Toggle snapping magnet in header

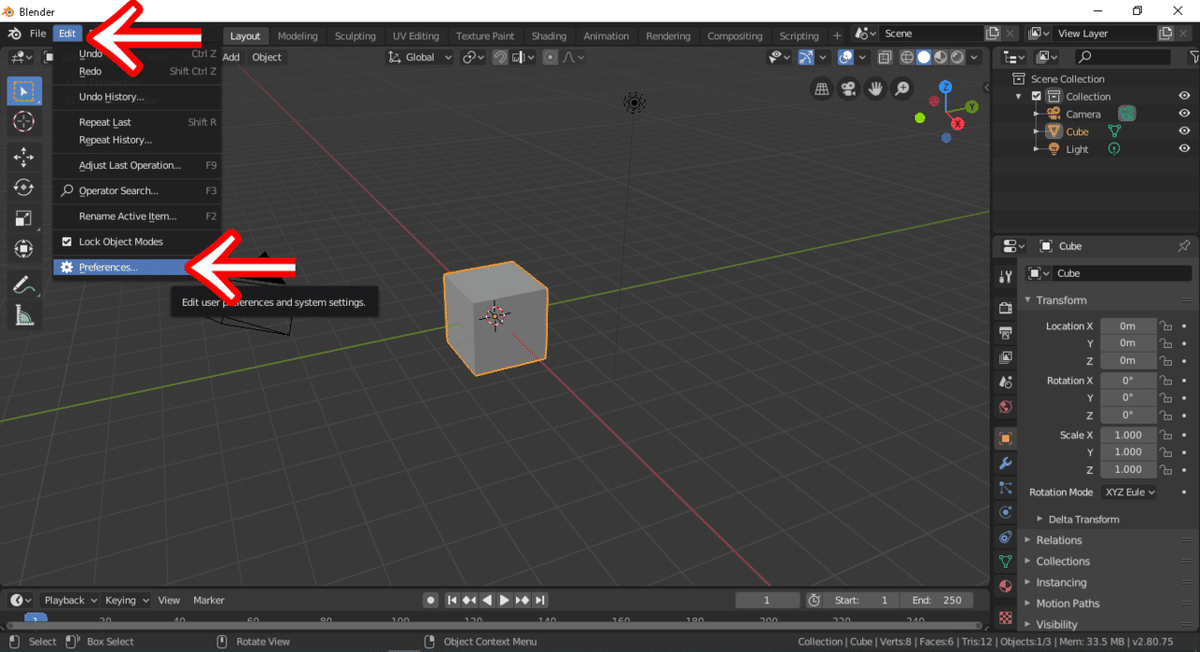pos(500,57)
